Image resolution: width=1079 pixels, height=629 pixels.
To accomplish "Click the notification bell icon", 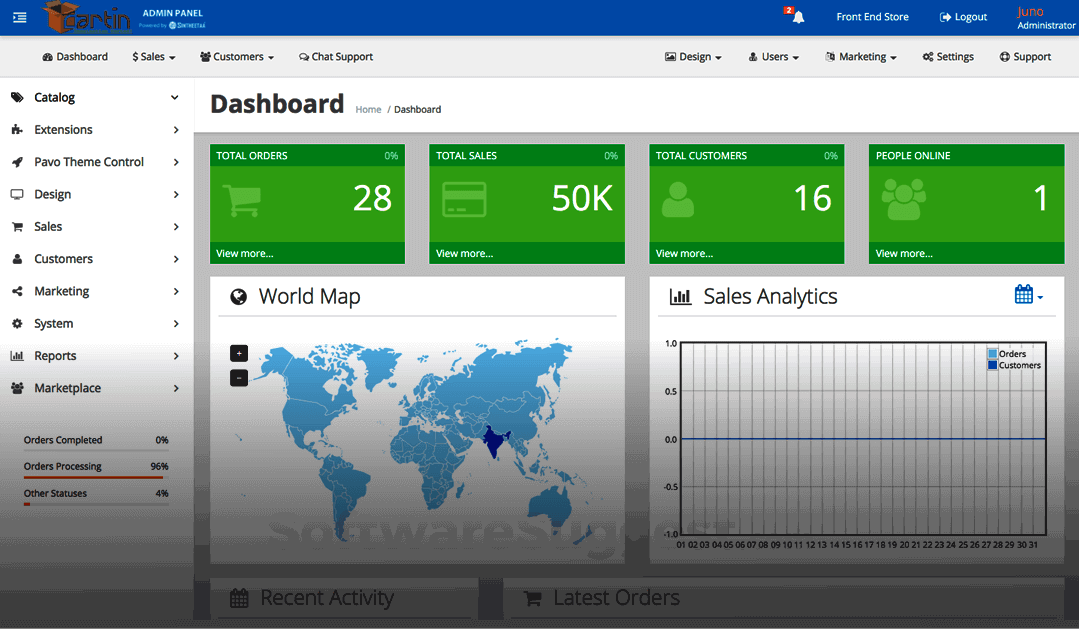I will coord(797,17).
